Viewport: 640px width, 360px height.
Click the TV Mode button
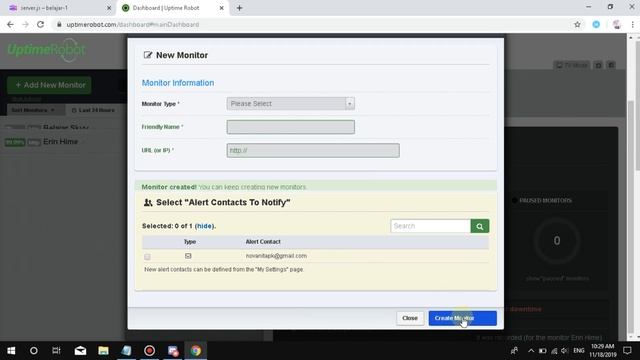pyautogui.click(x=571, y=65)
